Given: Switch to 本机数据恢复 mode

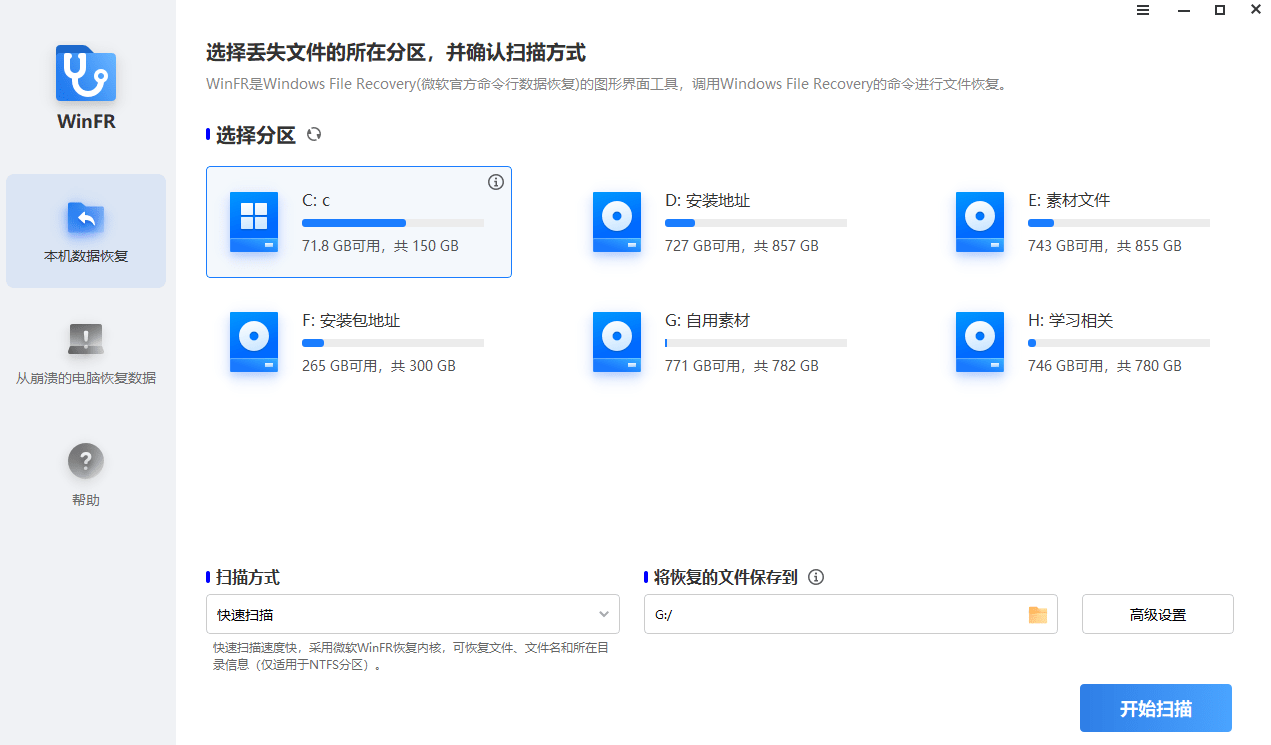Looking at the screenshot, I should [x=85, y=231].
